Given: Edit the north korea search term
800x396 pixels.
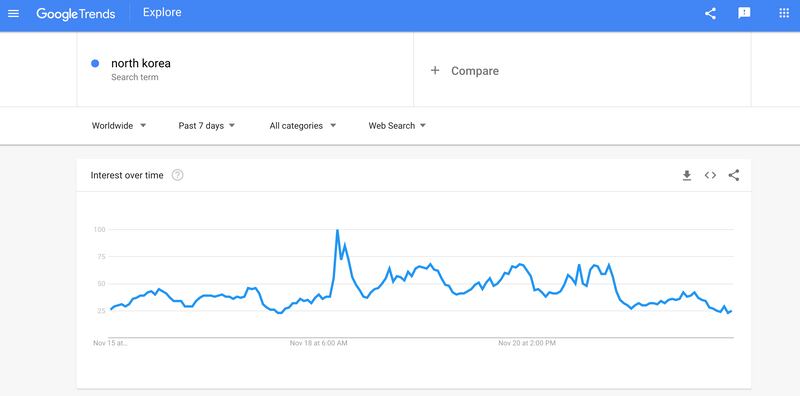Looking at the screenshot, I should pyautogui.click(x=141, y=64).
